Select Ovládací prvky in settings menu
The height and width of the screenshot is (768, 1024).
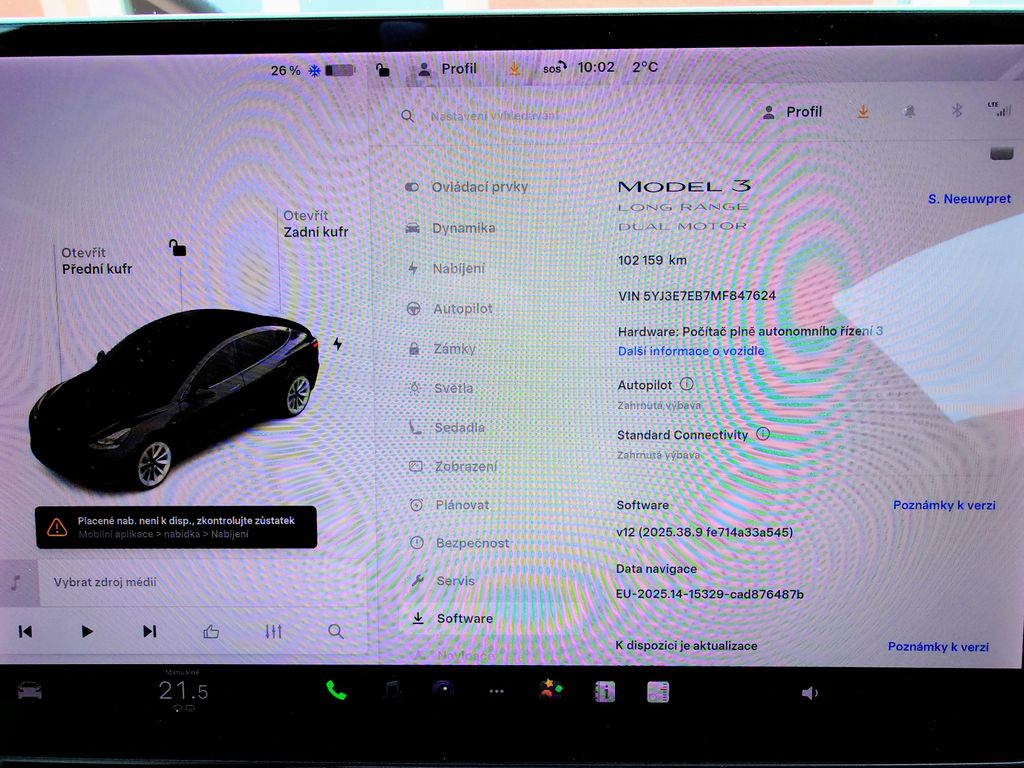(x=479, y=187)
